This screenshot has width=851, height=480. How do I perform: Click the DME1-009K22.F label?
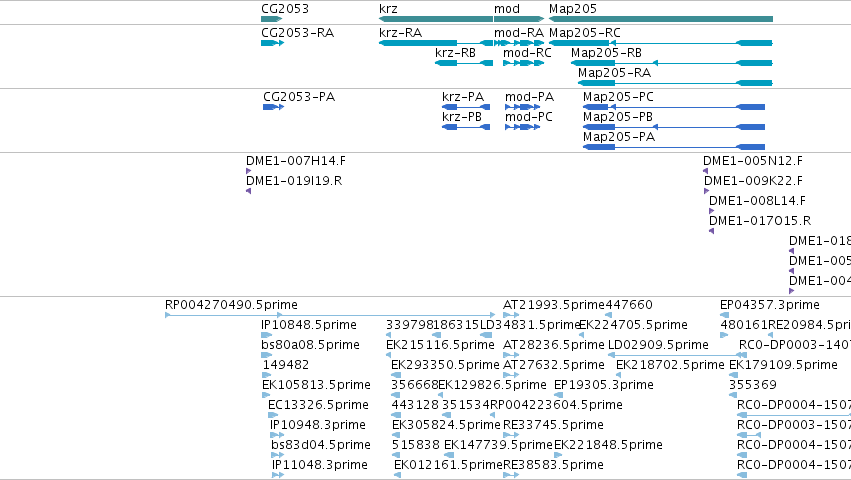tap(753, 181)
